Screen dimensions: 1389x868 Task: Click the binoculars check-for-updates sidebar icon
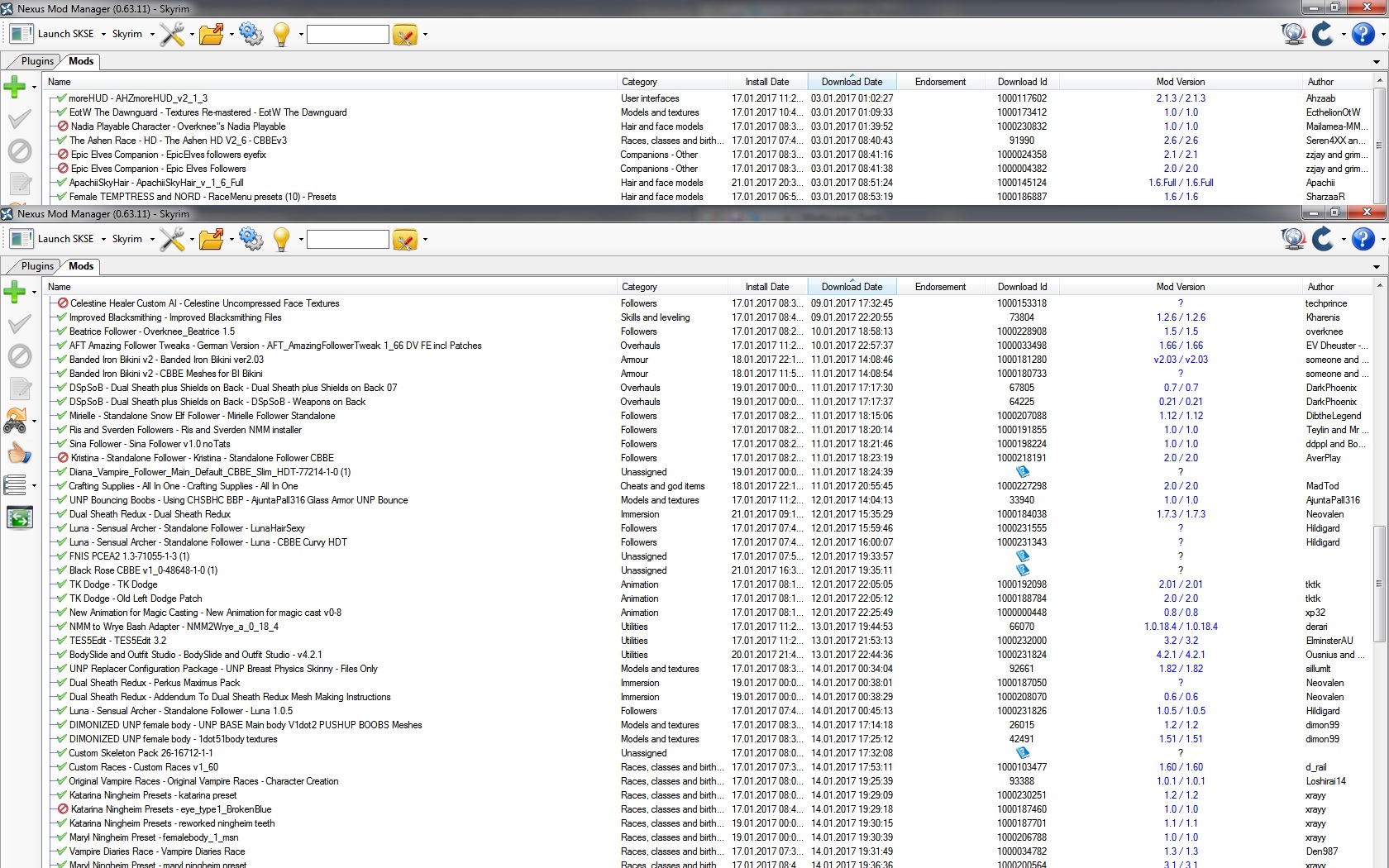pos(15,422)
